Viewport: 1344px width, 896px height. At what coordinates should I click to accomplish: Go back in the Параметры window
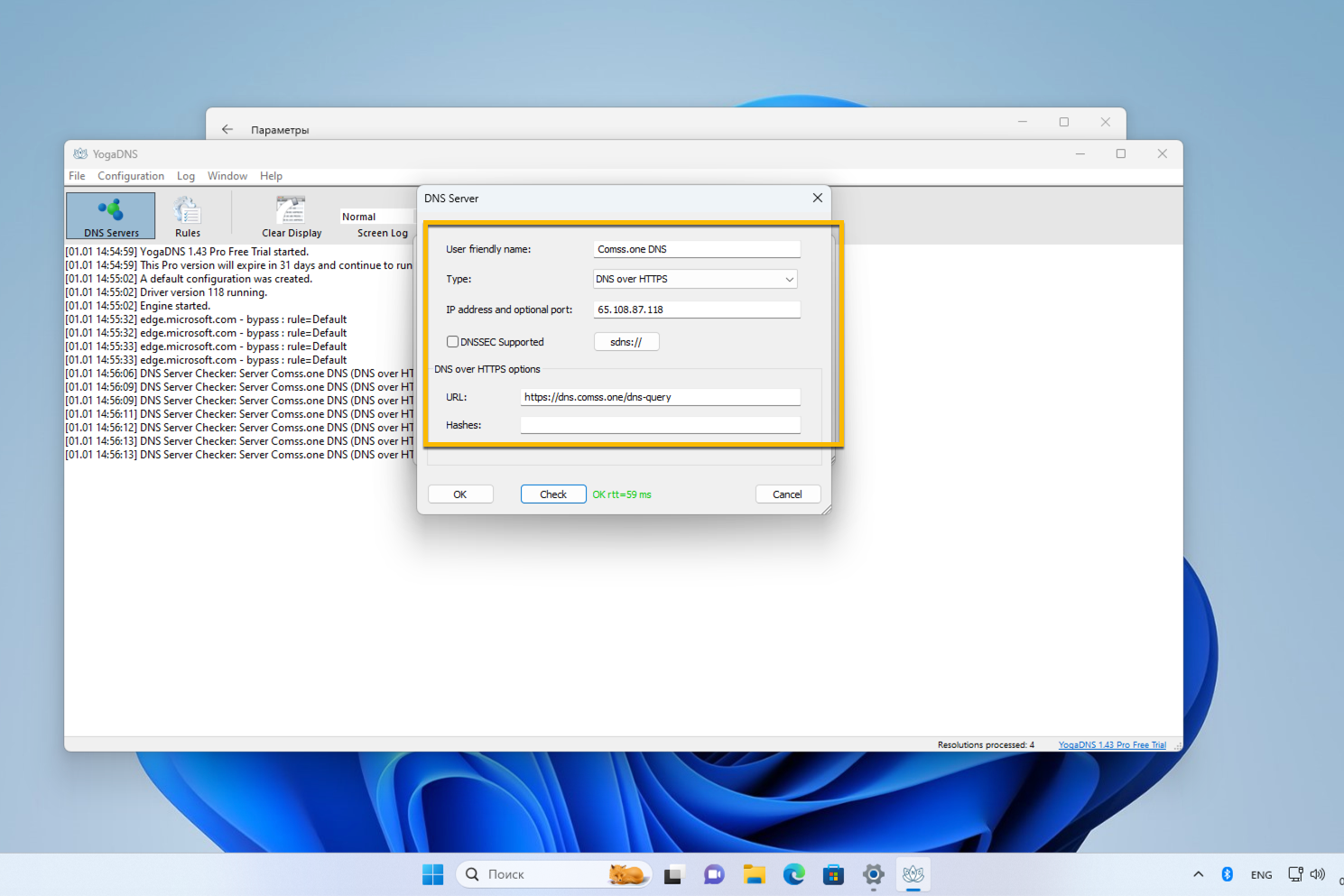point(227,129)
